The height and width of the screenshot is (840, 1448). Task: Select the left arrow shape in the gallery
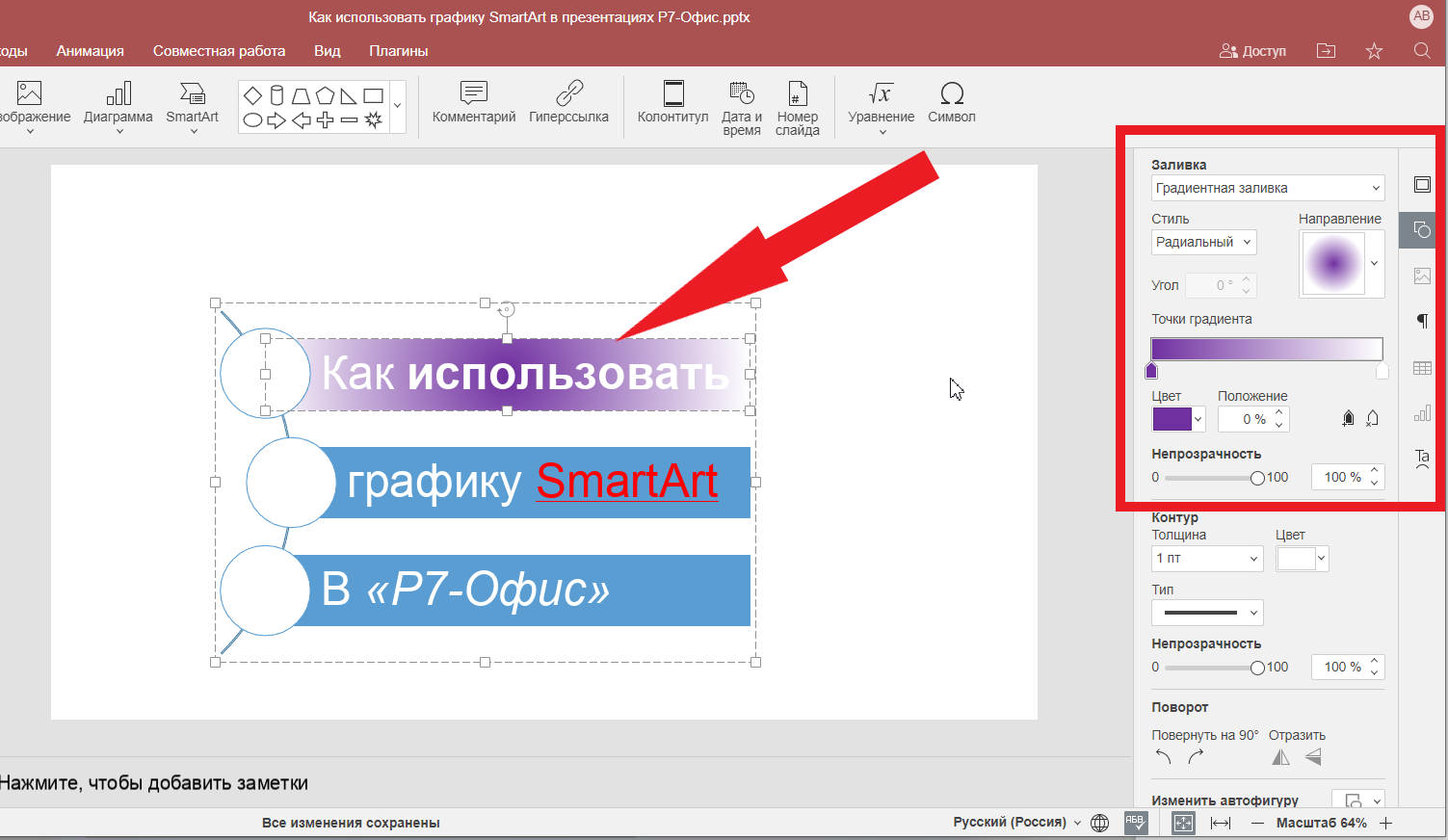pyautogui.click(x=301, y=120)
